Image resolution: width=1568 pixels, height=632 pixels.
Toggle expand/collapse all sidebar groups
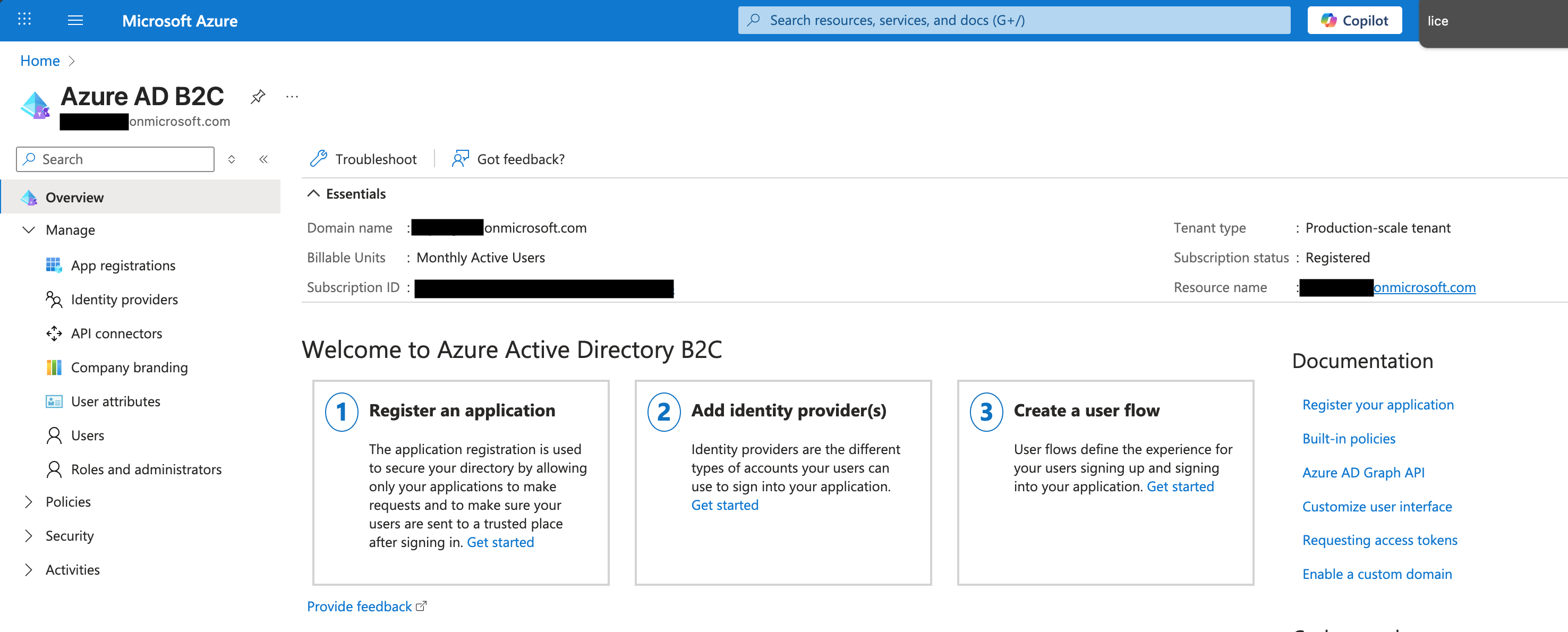point(231,159)
